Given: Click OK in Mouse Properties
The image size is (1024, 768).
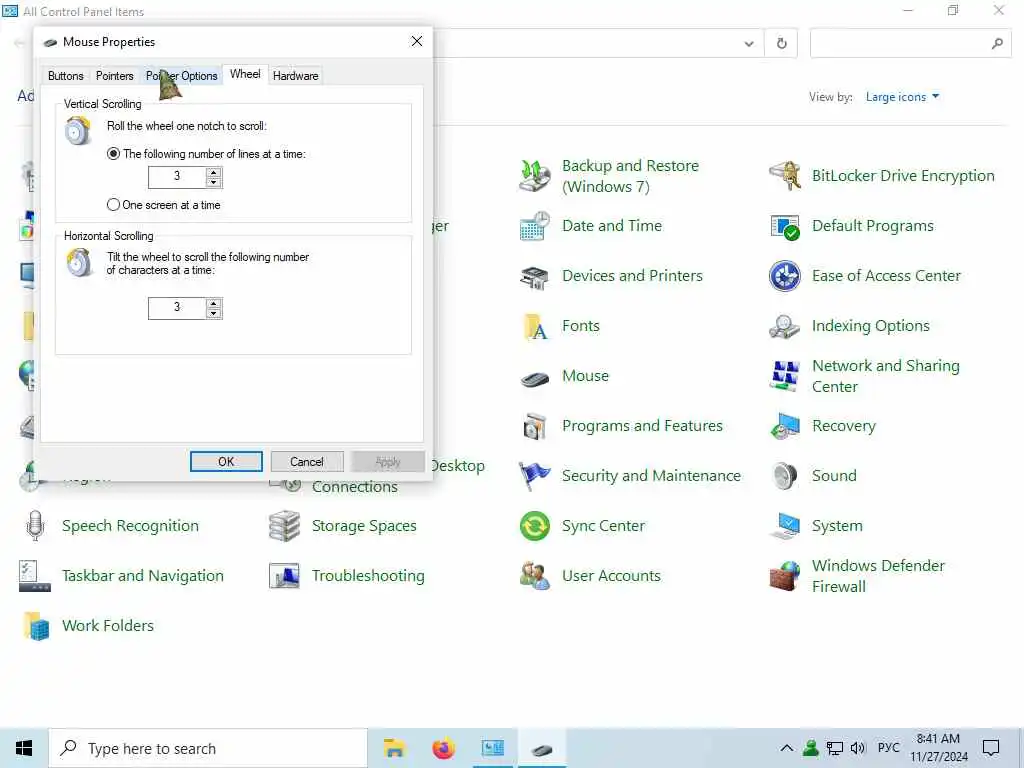Looking at the screenshot, I should [x=226, y=462].
